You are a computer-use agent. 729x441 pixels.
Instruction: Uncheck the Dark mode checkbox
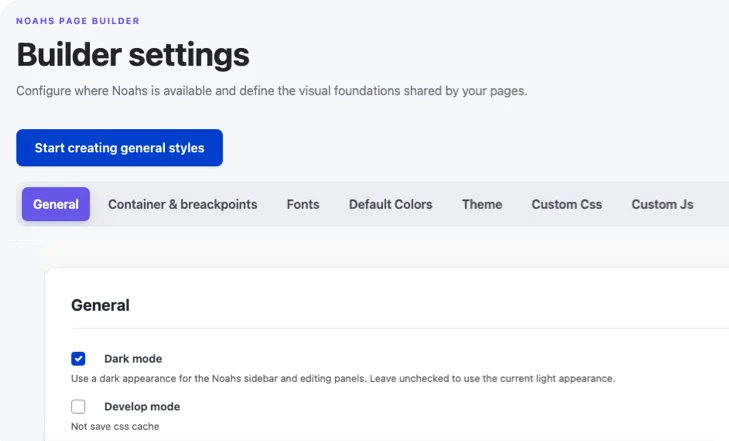click(78, 359)
